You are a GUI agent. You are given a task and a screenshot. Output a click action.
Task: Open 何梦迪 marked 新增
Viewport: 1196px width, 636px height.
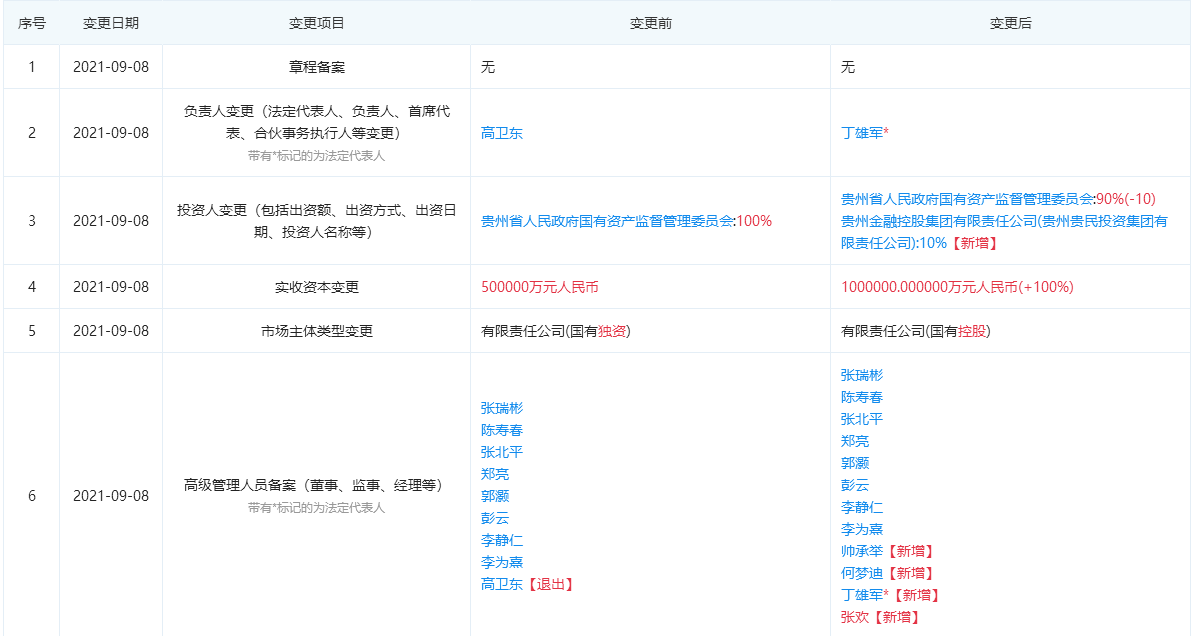click(861, 573)
